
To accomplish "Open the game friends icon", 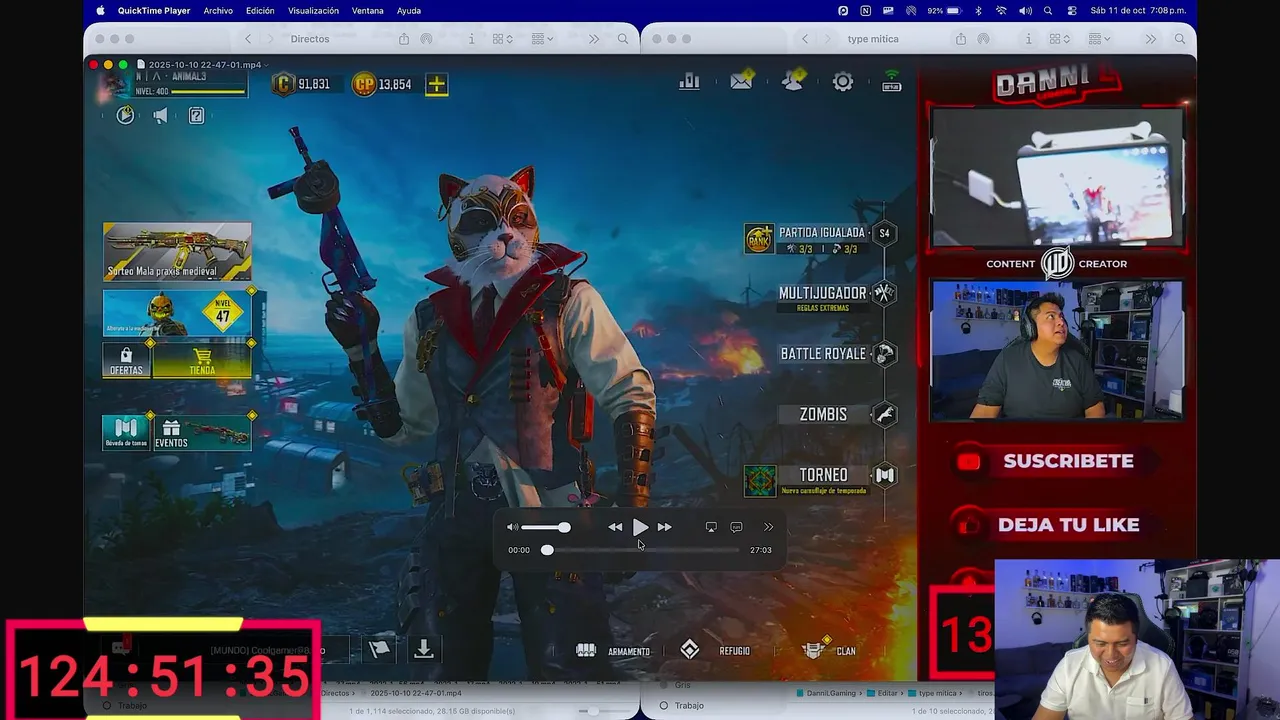I will (x=793, y=82).
